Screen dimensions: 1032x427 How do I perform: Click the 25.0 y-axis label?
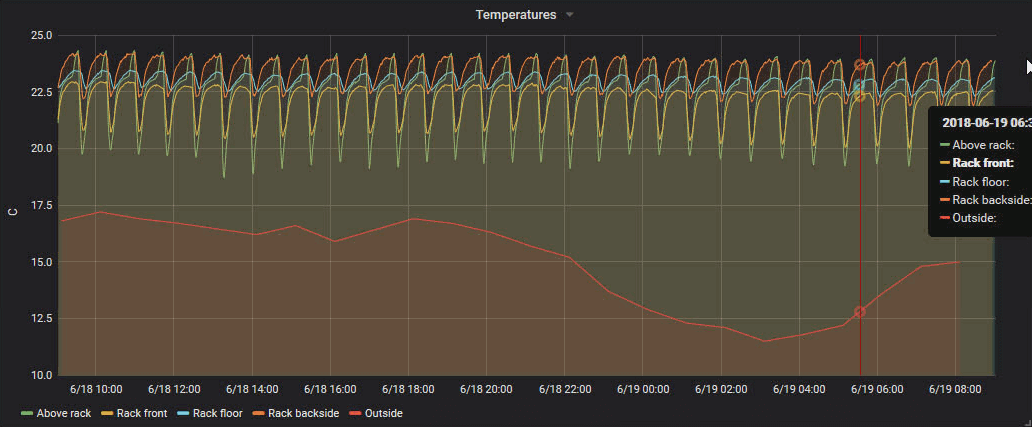tap(41, 35)
